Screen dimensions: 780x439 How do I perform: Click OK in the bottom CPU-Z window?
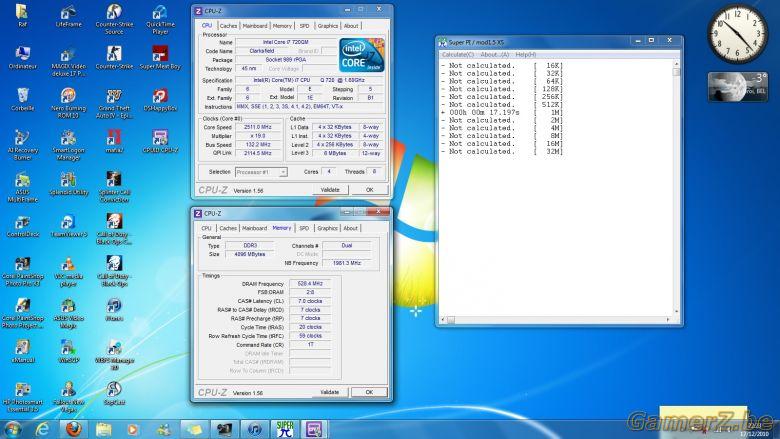point(369,392)
